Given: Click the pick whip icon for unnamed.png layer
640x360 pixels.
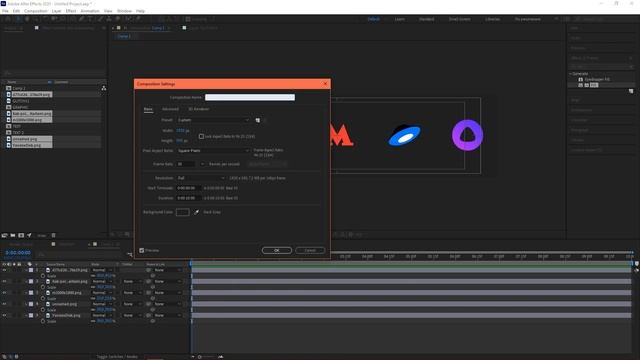Looking at the screenshot, I should pyautogui.click(x=149, y=304).
